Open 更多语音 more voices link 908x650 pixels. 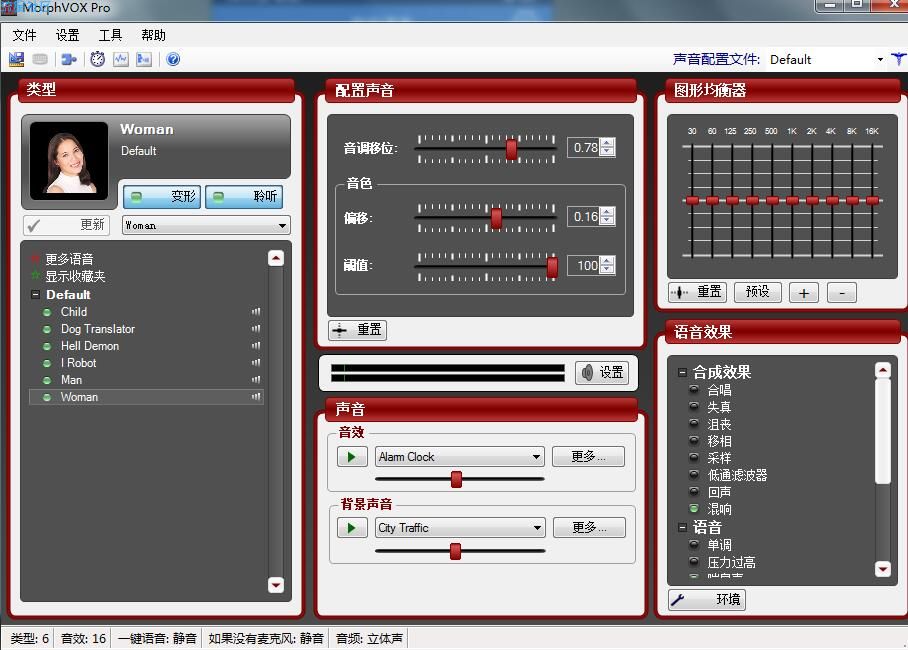(69, 259)
